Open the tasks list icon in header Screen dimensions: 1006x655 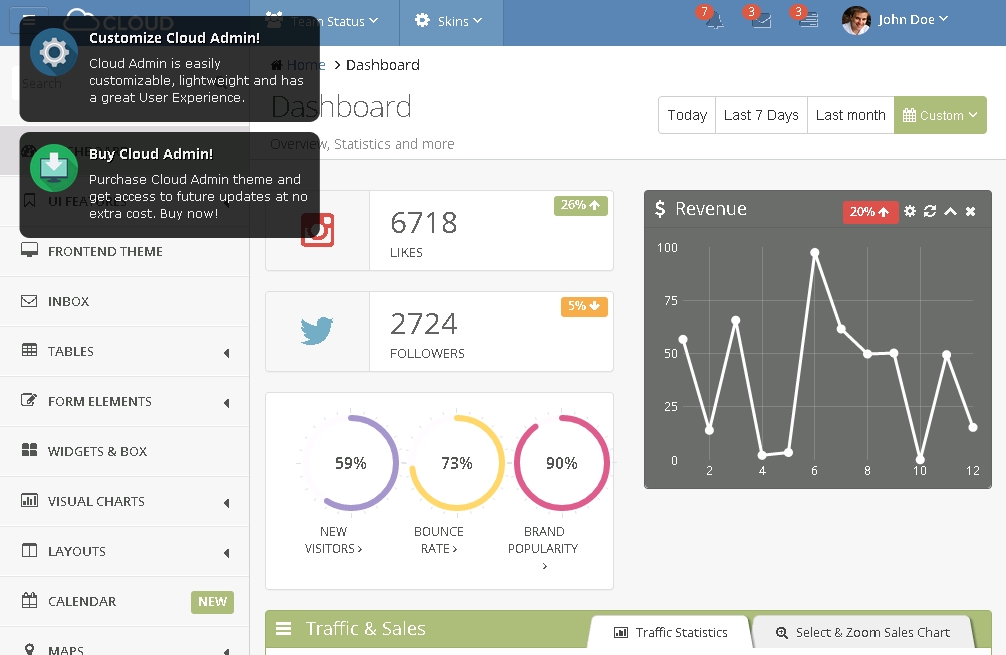(808, 20)
